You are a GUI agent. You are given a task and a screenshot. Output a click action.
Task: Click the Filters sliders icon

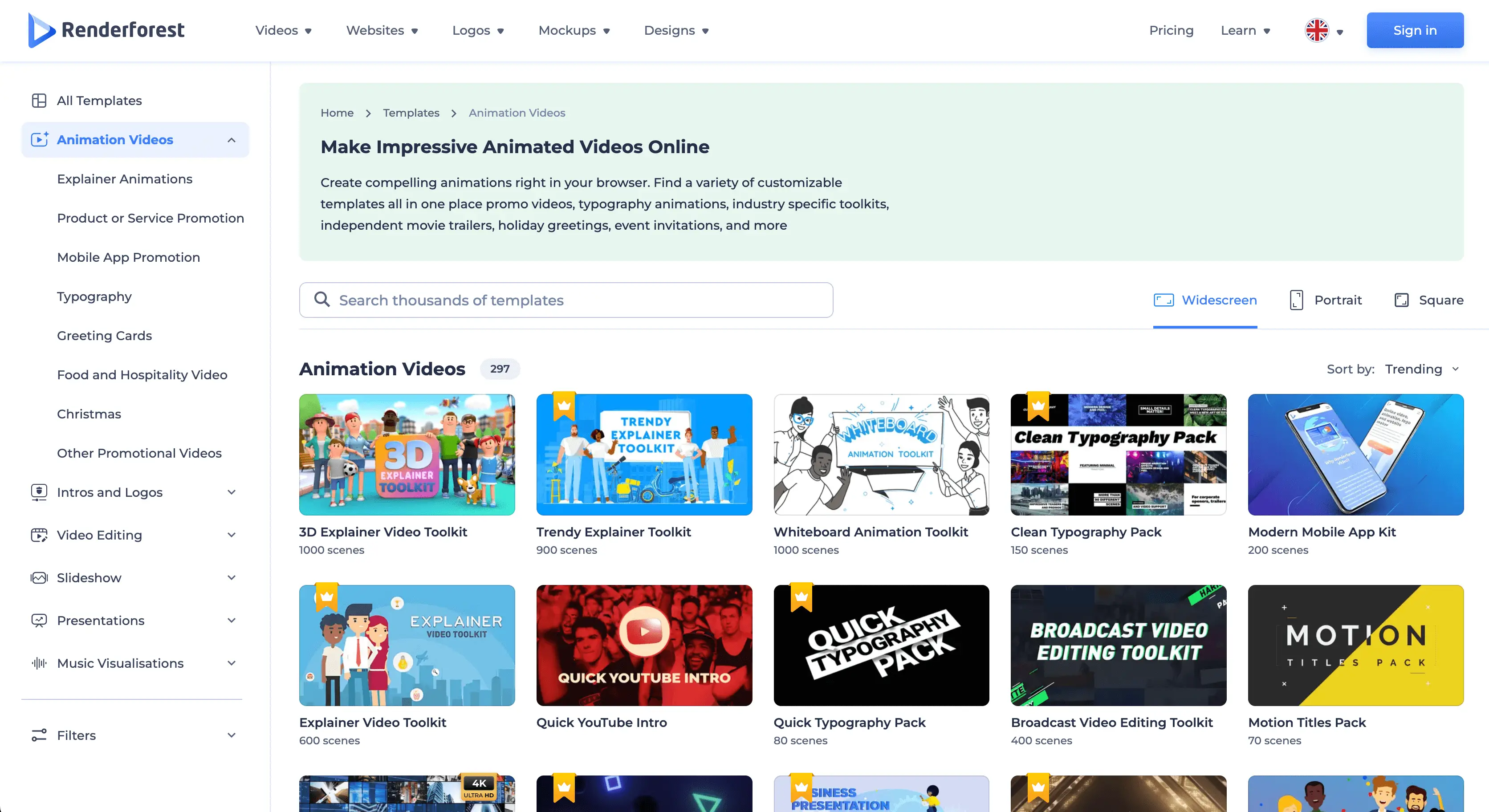pyautogui.click(x=39, y=735)
